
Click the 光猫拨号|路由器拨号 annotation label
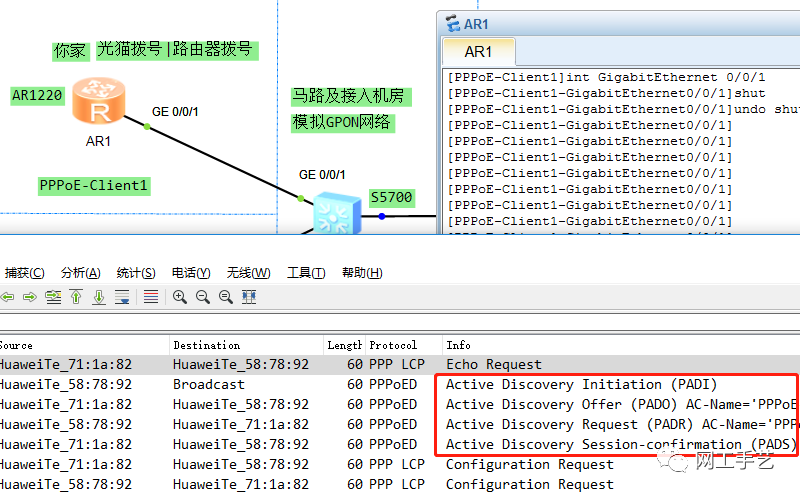coord(177,50)
